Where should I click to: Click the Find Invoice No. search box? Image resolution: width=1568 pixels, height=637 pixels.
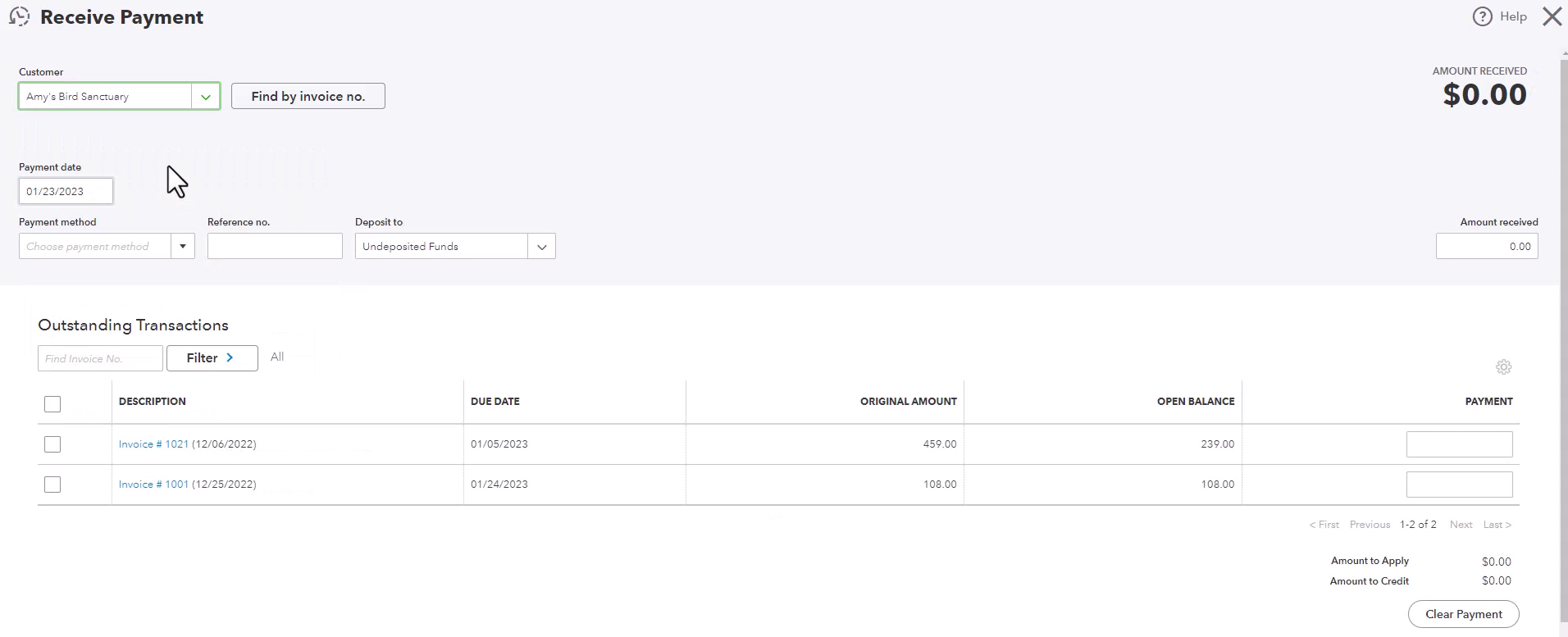[x=100, y=358]
